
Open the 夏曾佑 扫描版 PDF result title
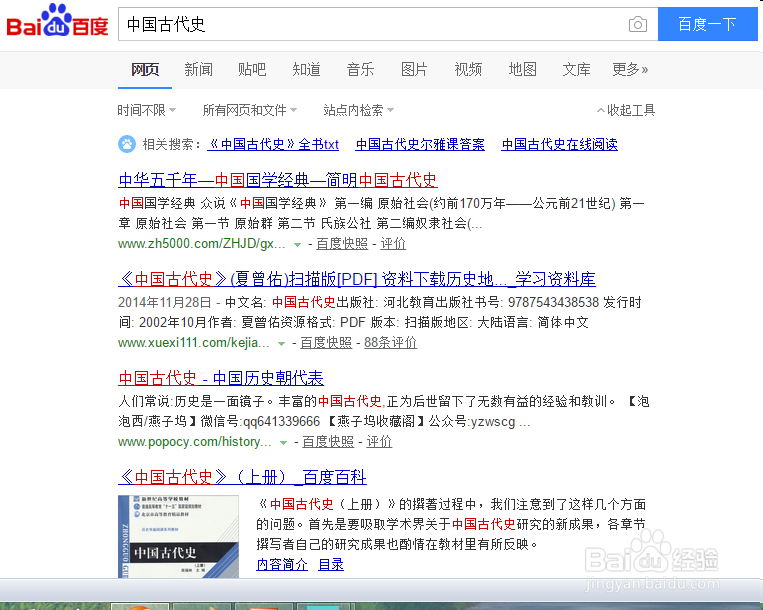point(357,279)
